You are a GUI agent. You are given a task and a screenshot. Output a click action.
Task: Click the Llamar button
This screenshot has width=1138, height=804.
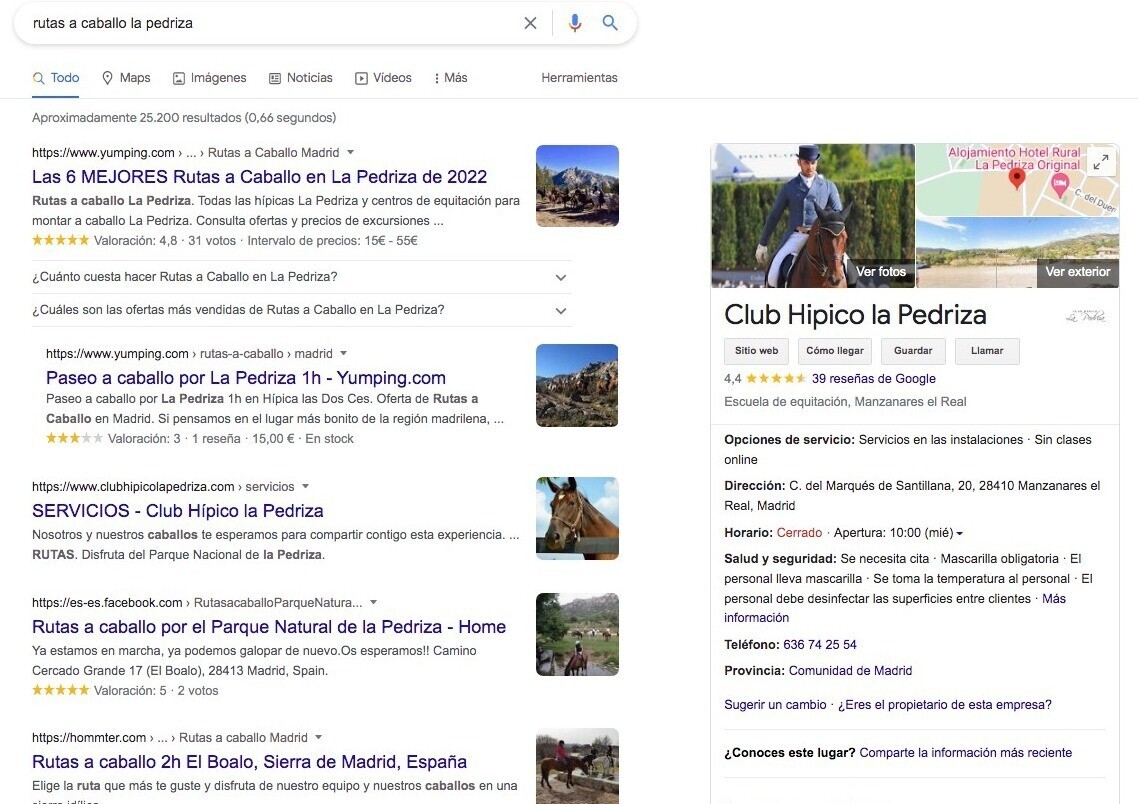(987, 350)
